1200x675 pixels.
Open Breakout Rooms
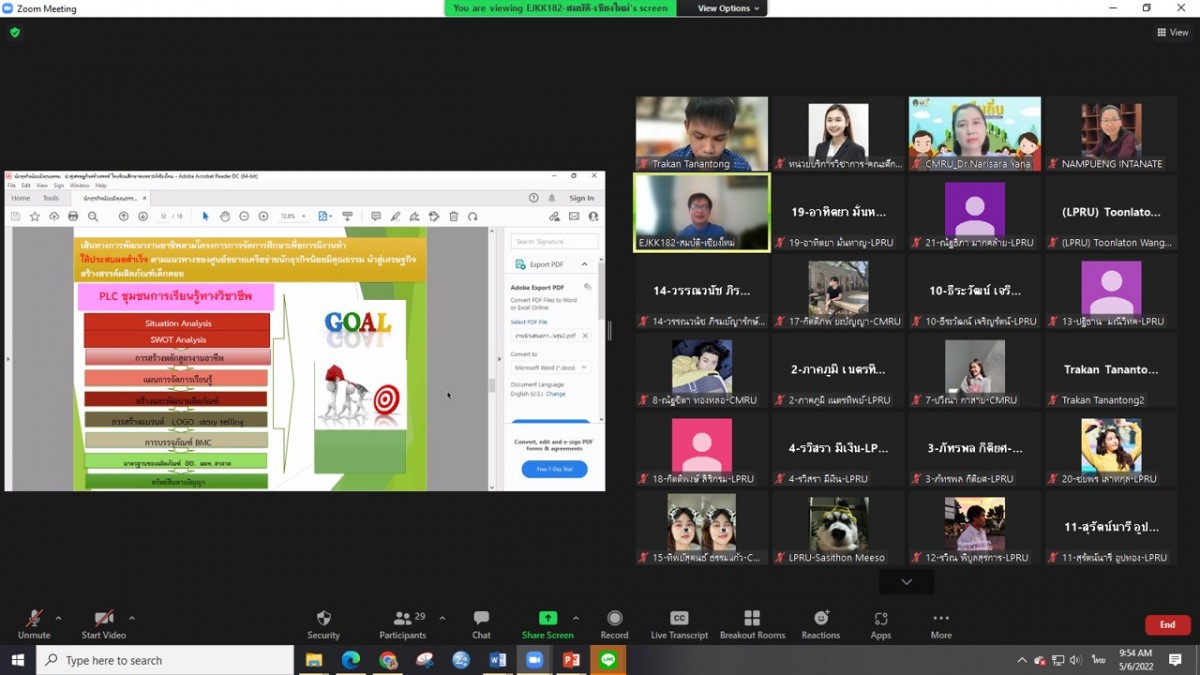(752, 619)
